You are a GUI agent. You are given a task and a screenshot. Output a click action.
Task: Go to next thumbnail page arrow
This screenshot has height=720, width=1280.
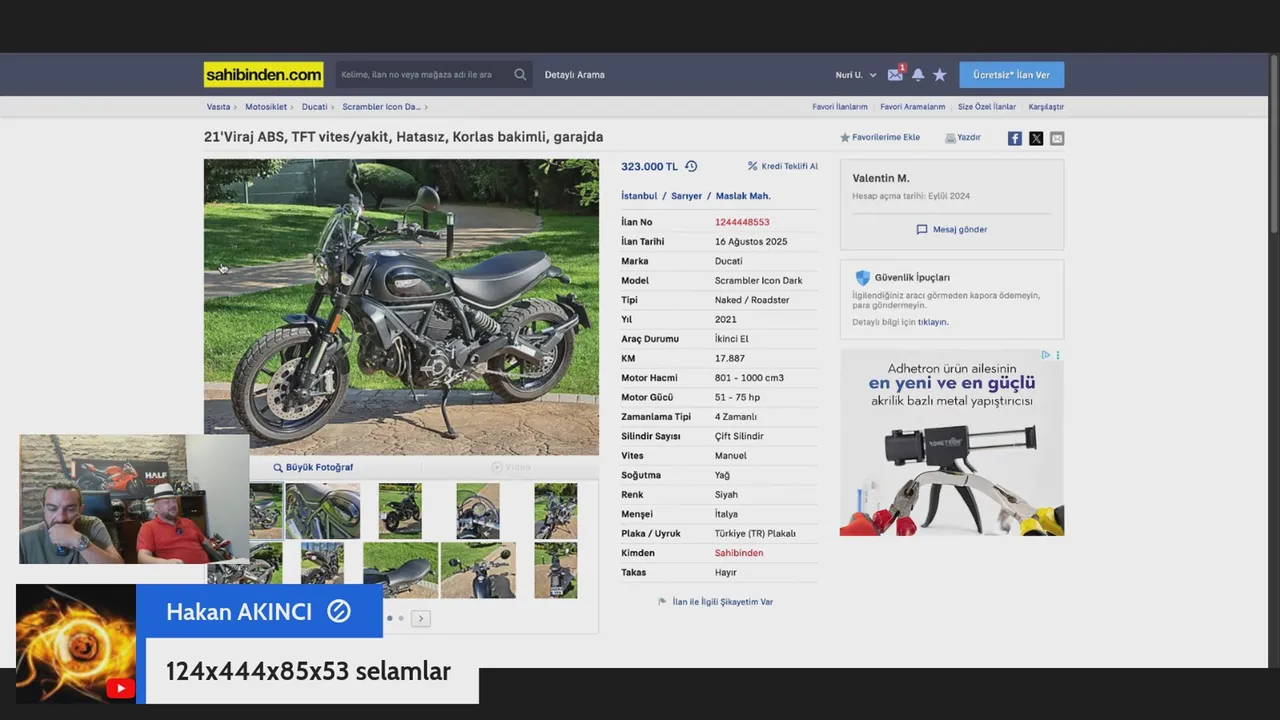[x=421, y=618]
